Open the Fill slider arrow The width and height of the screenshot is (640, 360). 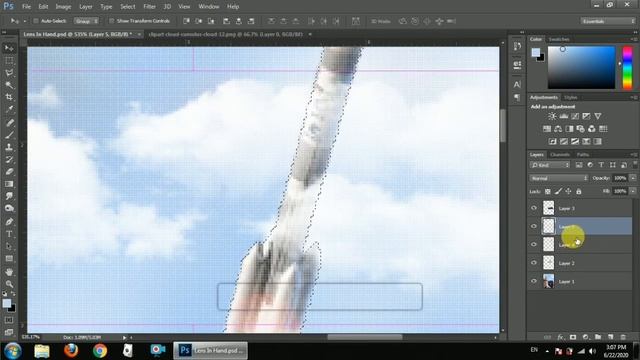pos(633,191)
